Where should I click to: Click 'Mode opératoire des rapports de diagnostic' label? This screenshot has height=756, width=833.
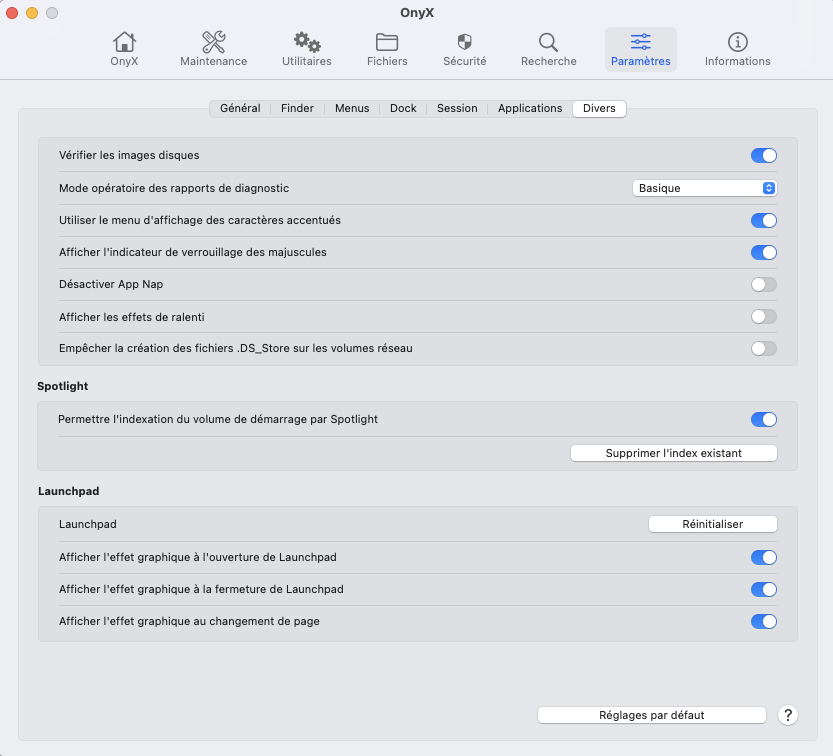point(174,188)
